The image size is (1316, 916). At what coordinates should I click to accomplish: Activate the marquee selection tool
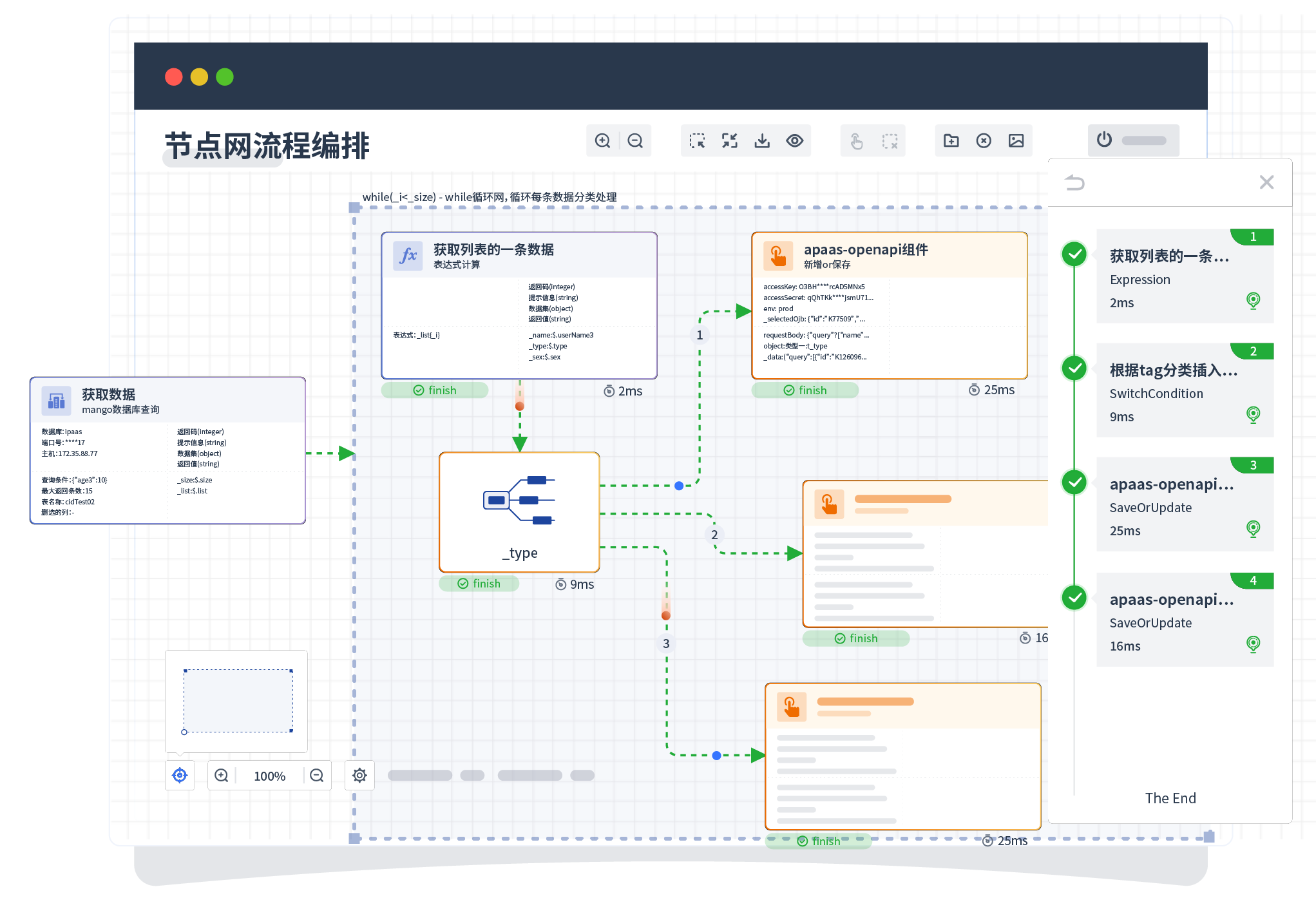697,141
